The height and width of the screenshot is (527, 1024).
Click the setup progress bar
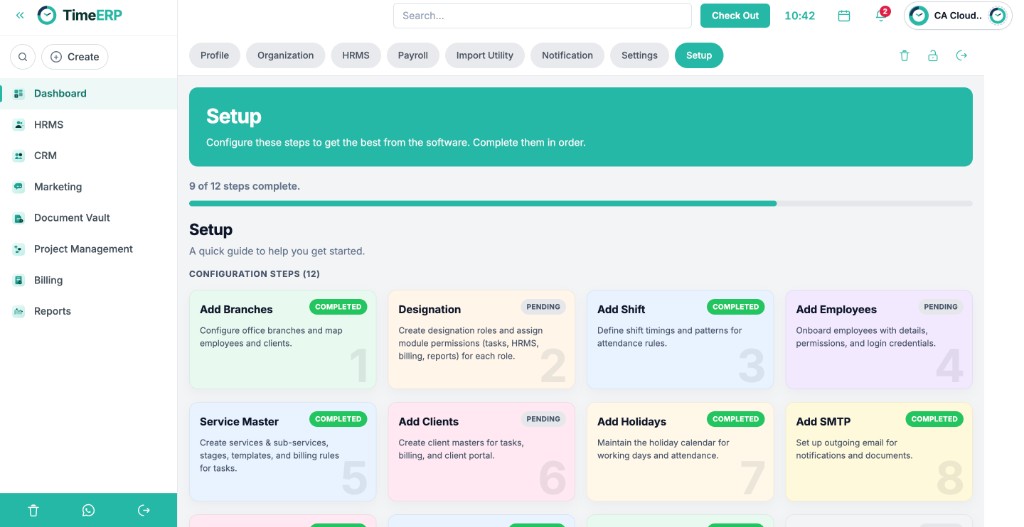click(581, 204)
